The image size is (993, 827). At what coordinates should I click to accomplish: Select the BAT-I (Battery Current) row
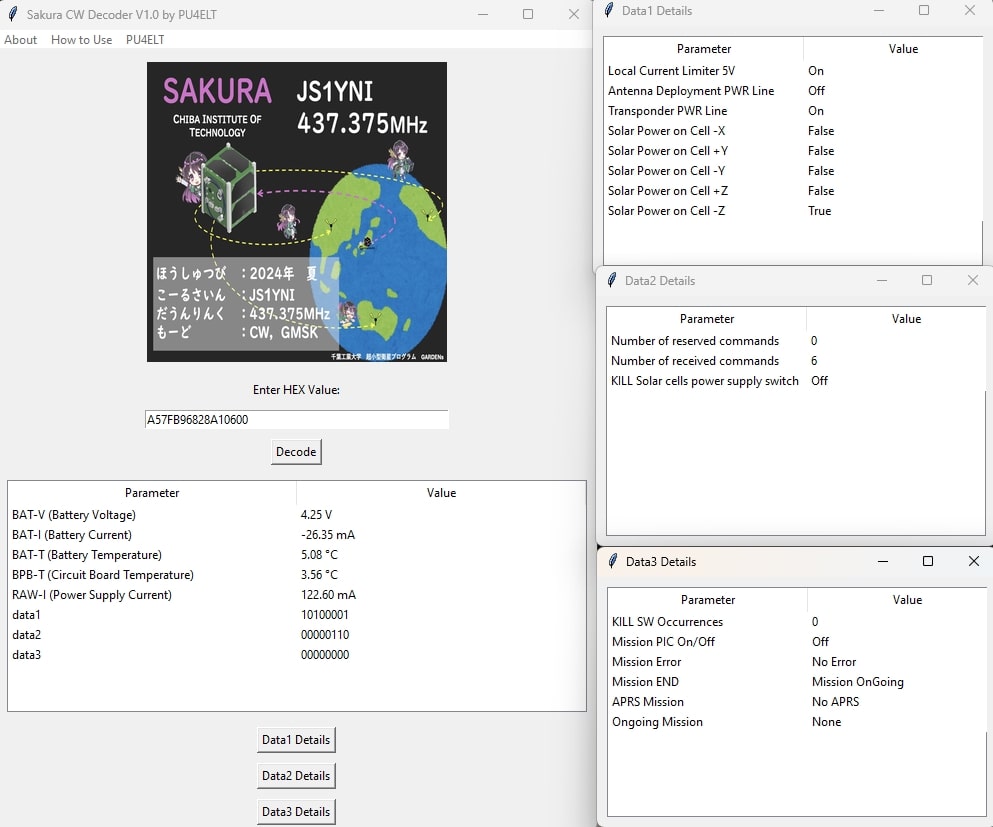pyautogui.click(x=296, y=535)
